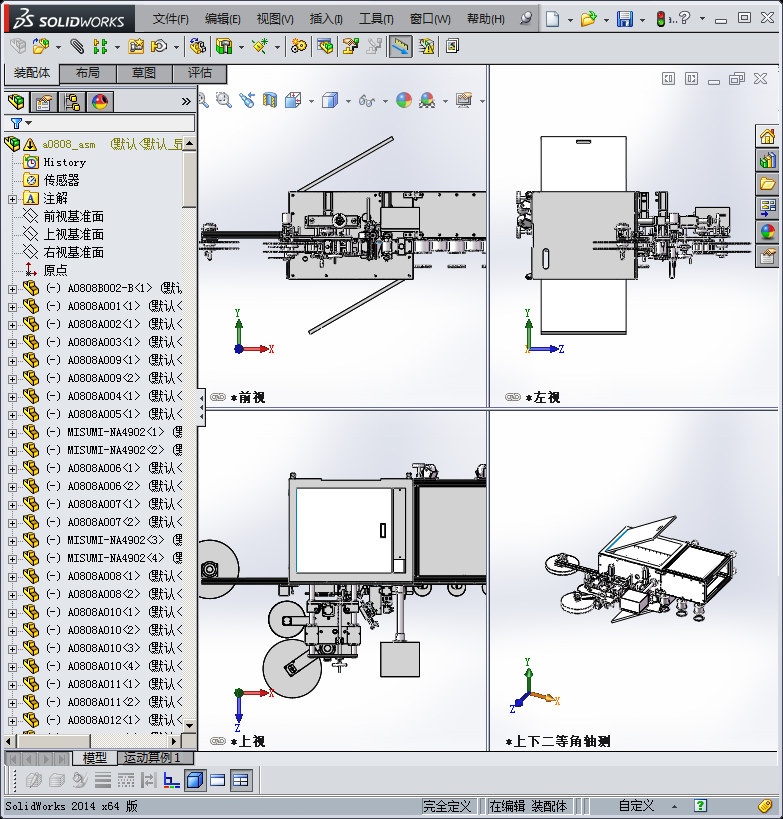Open the FeatureManager design tree tab
Screen dimensions: 783x819
16,102
